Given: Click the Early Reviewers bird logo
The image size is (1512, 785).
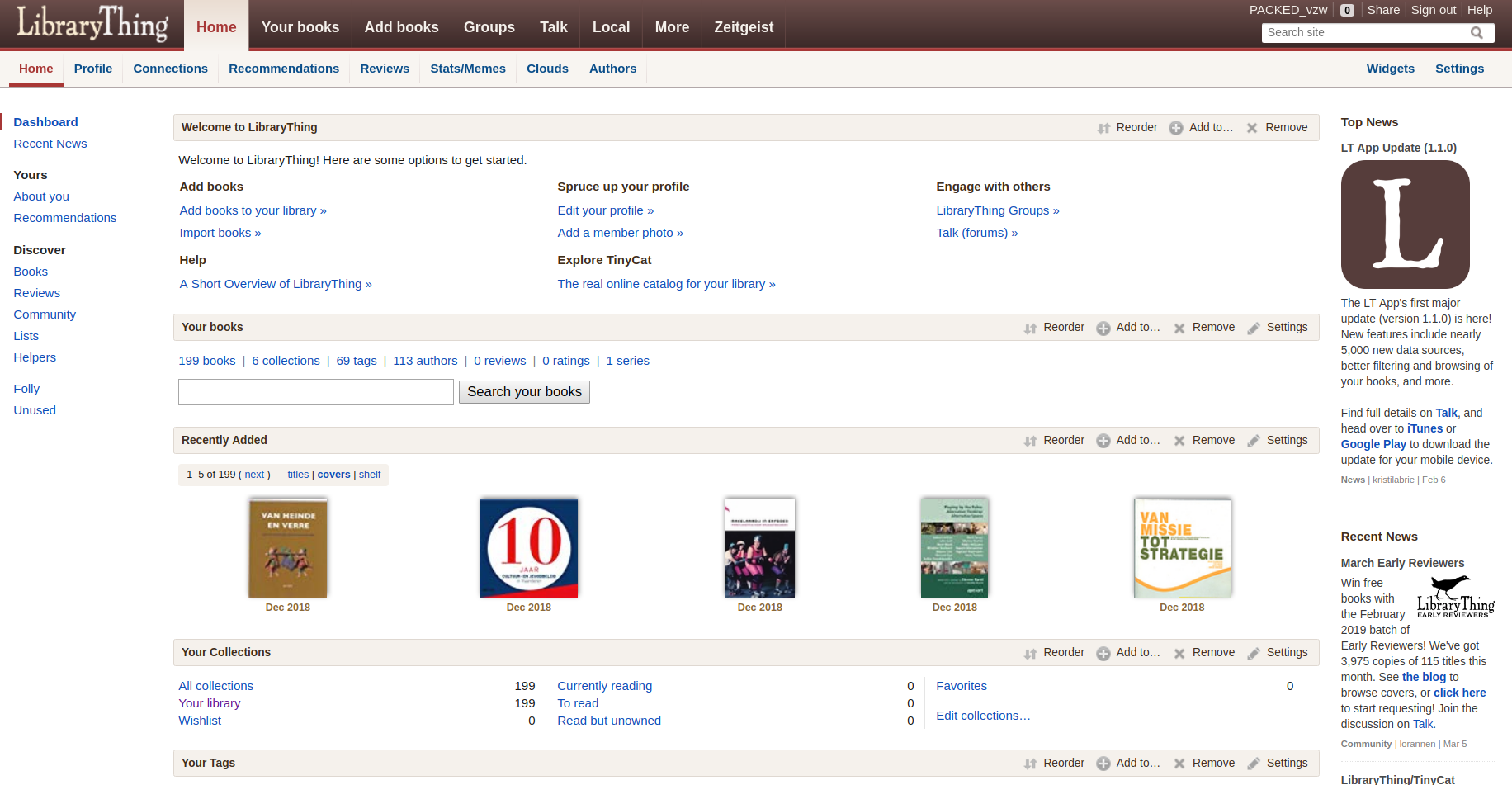Looking at the screenshot, I should [1455, 597].
